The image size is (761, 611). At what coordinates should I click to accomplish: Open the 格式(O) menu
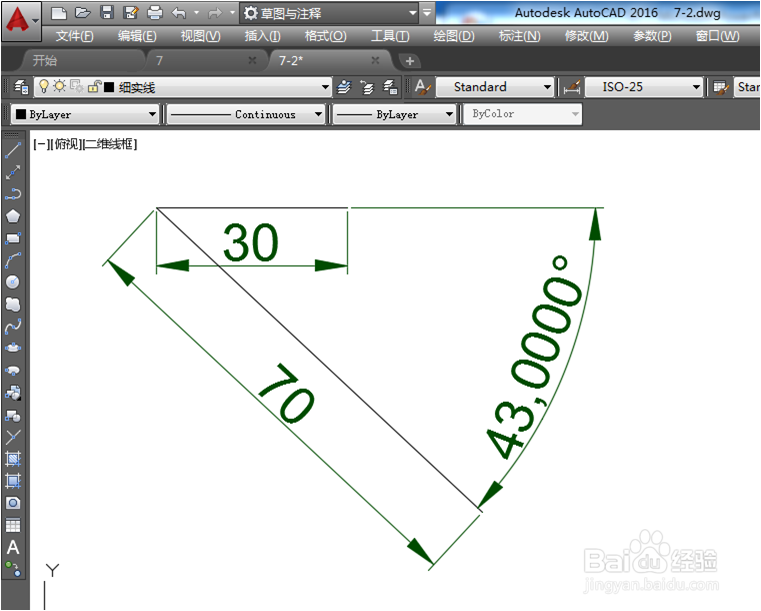point(326,36)
